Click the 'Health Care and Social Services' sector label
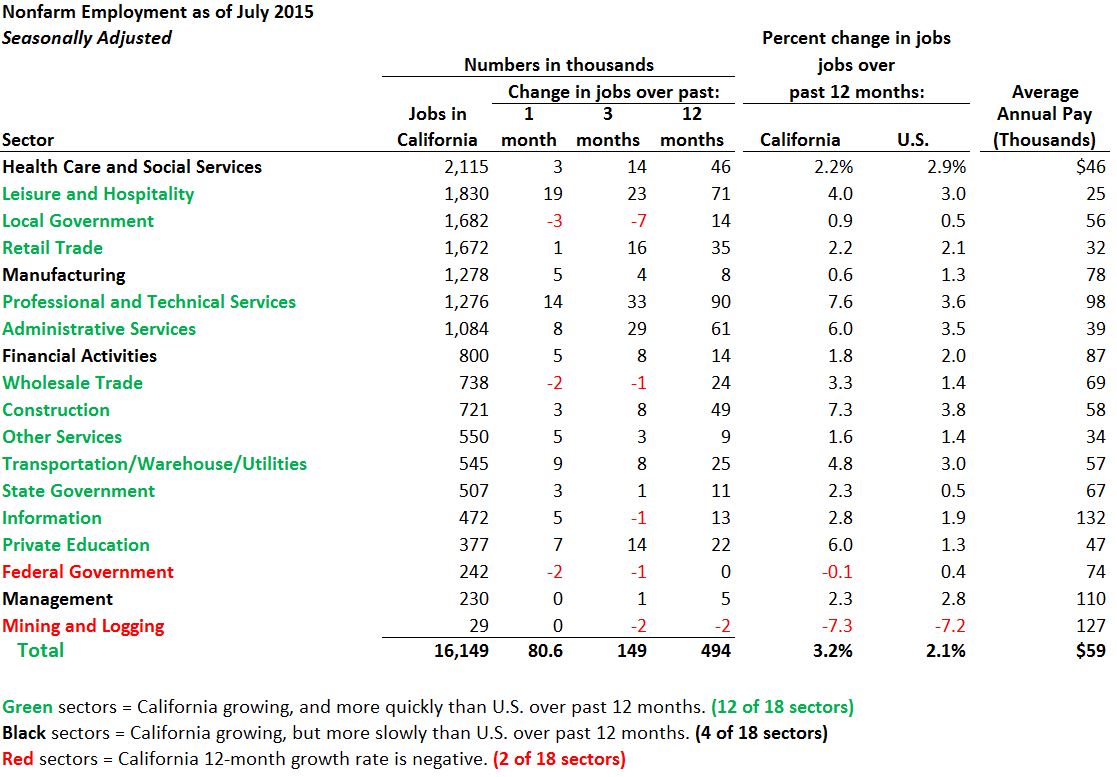This screenshot has width=1117, height=777. coord(132,167)
